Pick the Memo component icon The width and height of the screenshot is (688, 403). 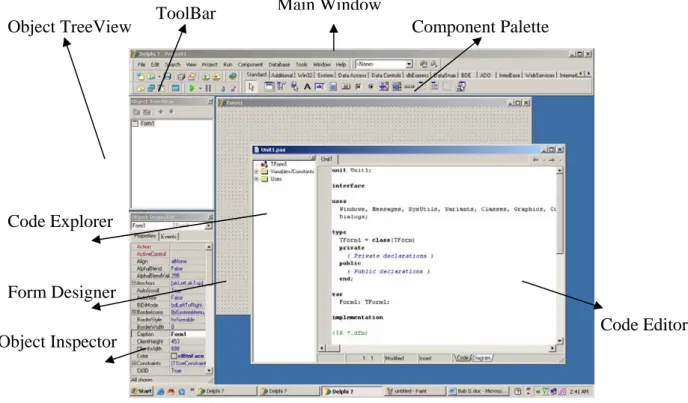point(333,86)
